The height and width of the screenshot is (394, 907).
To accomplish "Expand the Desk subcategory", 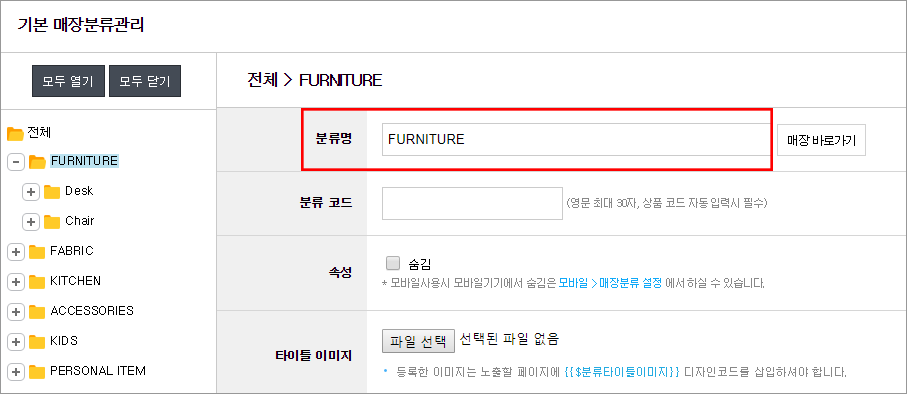I will point(31,192).
